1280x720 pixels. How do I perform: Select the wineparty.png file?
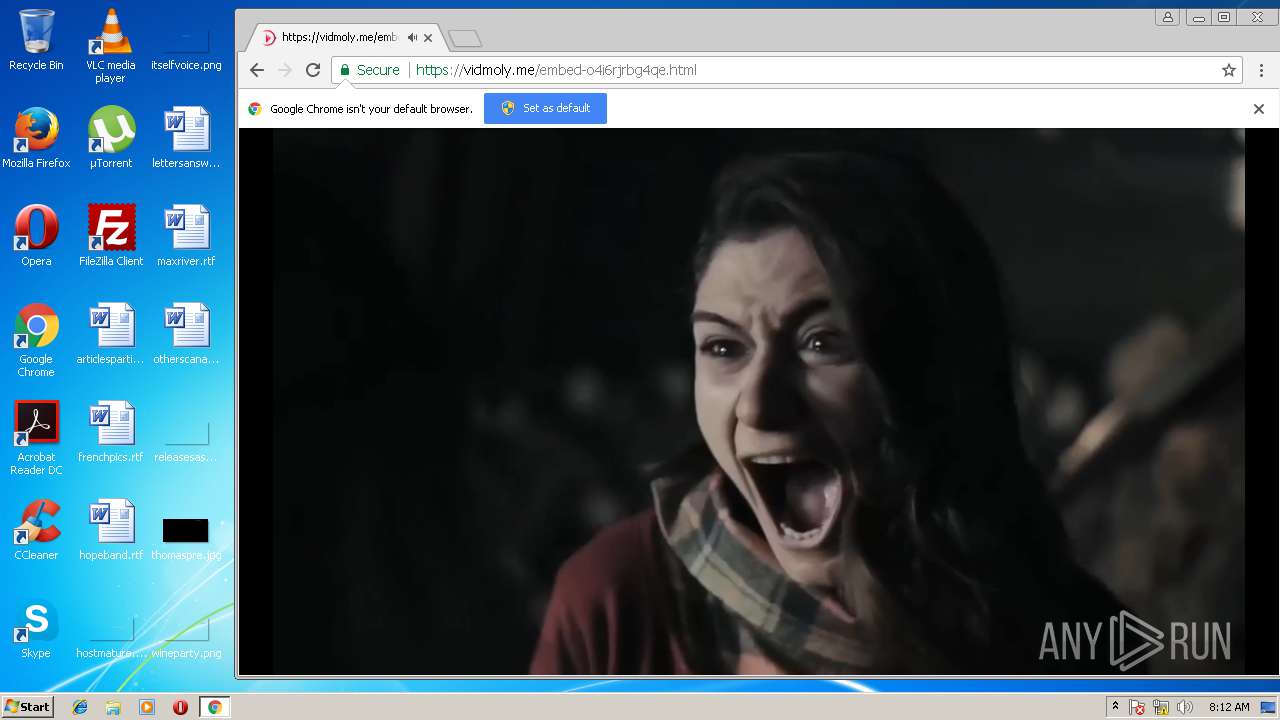pos(186,640)
